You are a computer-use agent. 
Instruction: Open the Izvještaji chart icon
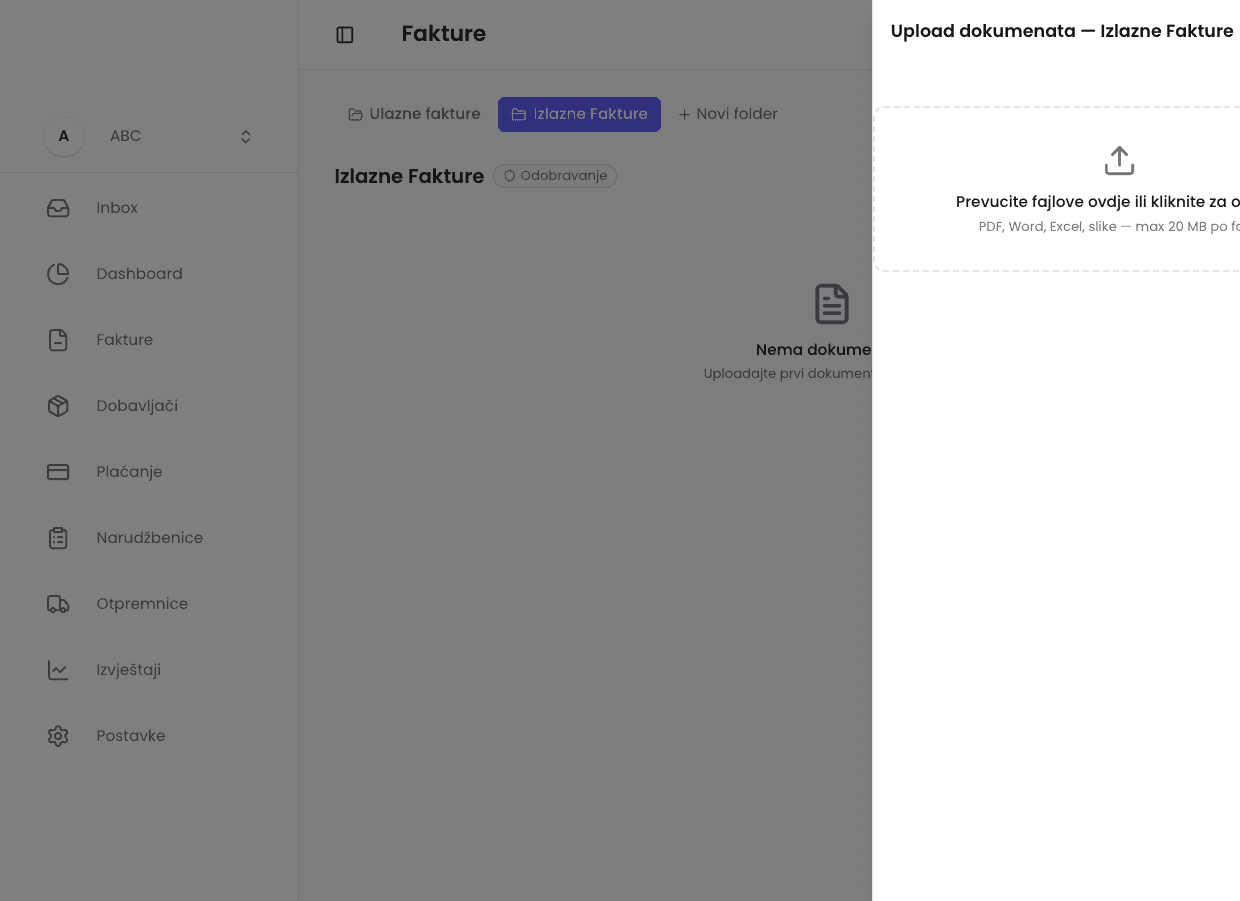58,670
